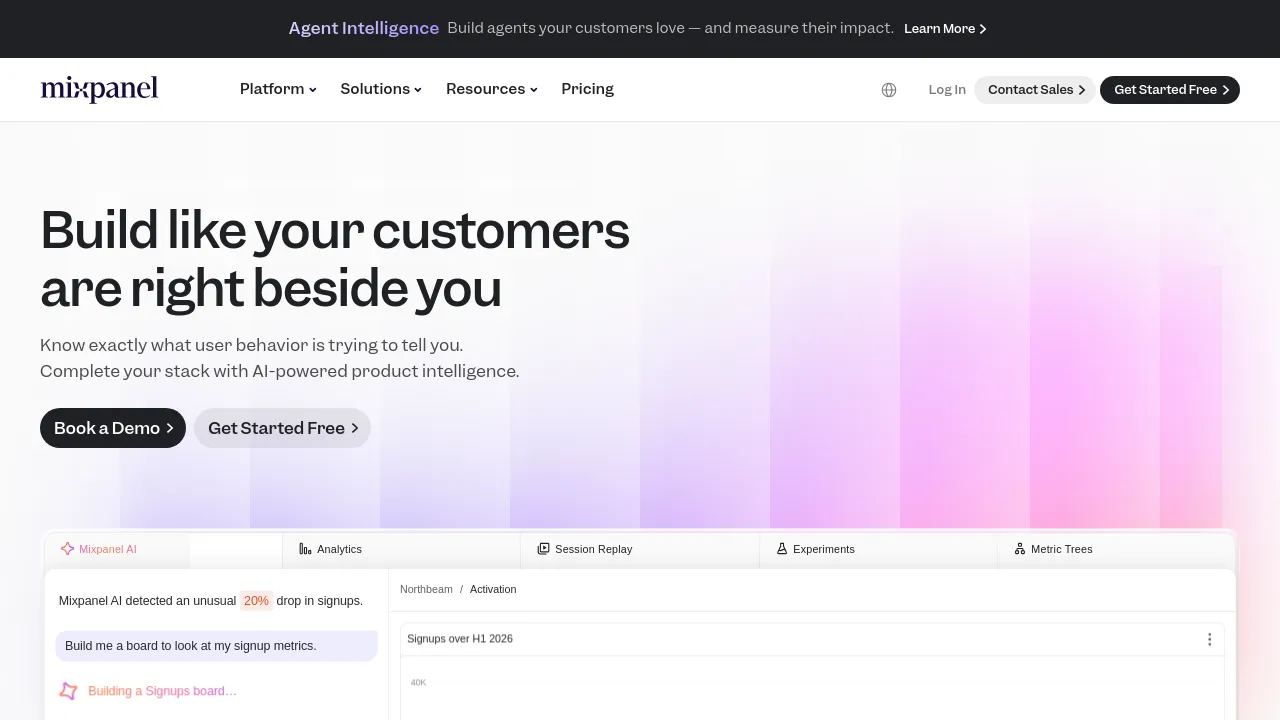Open the language globe icon
The image size is (1280, 720).
pyautogui.click(x=889, y=90)
